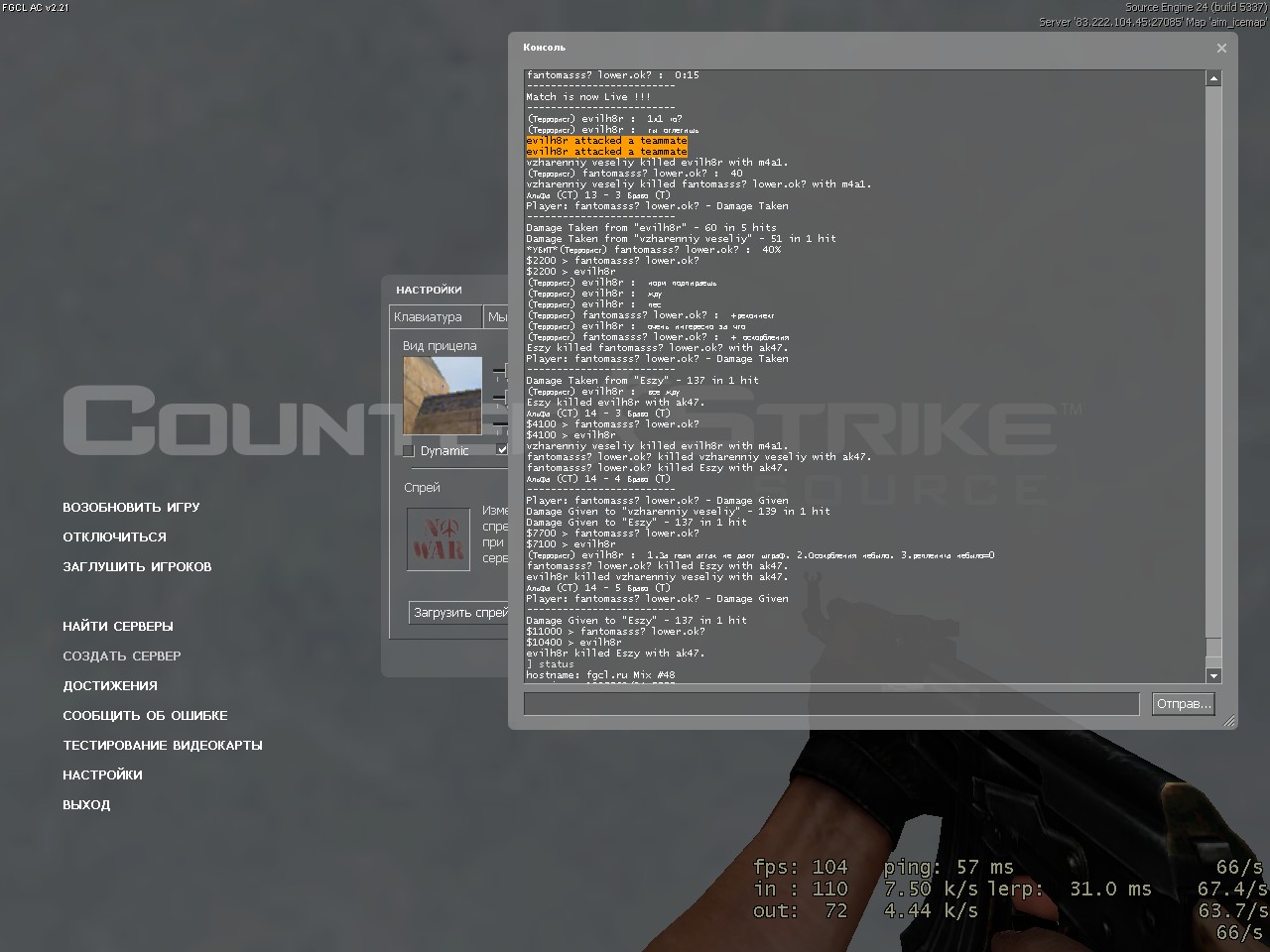Click highlighted 'evilh8r attacked a teammate' first line
This screenshot has width=1270, height=952.
tap(606, 141)
